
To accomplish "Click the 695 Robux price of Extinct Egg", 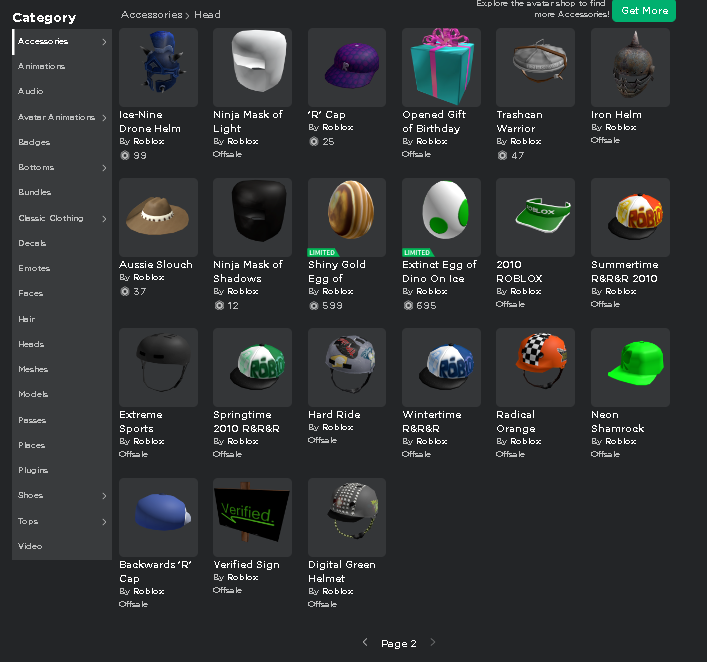I will 420,306.
